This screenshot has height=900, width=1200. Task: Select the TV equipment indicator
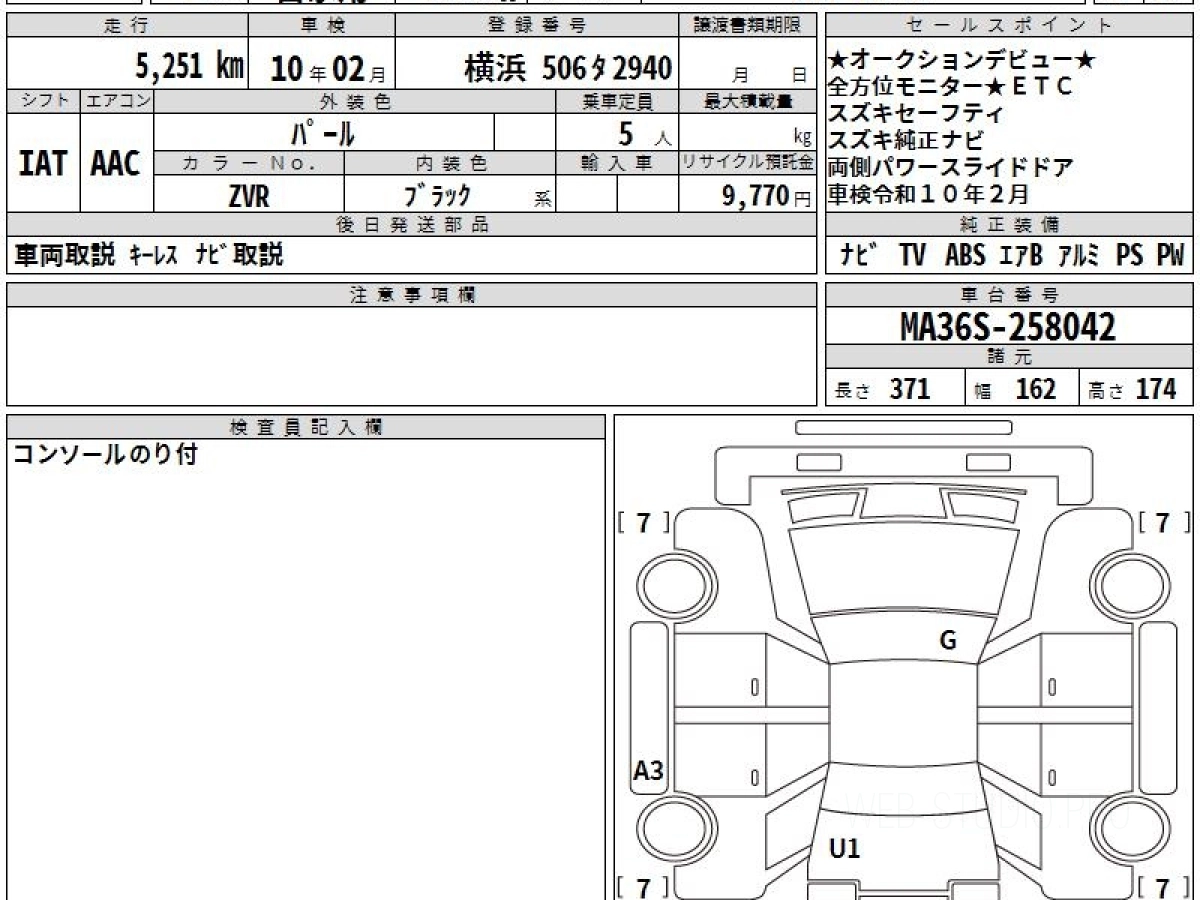(x=911, y=256)
